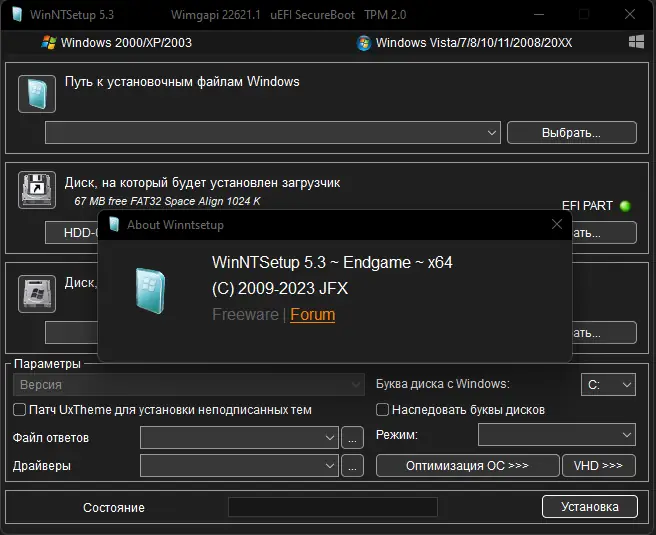Image resolution: width=656 pixels, height=535 pixels.
Task: Click the green EFI PART status indicator
Action: [625, 206]
